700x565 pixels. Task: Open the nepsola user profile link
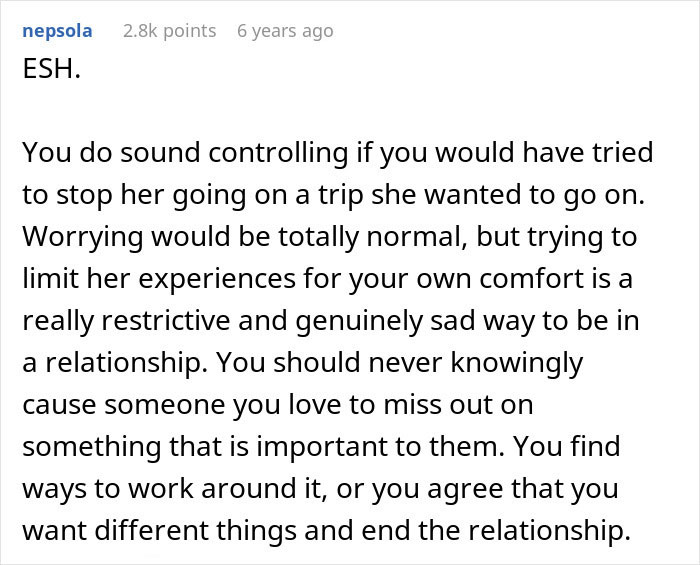point(57,31)
